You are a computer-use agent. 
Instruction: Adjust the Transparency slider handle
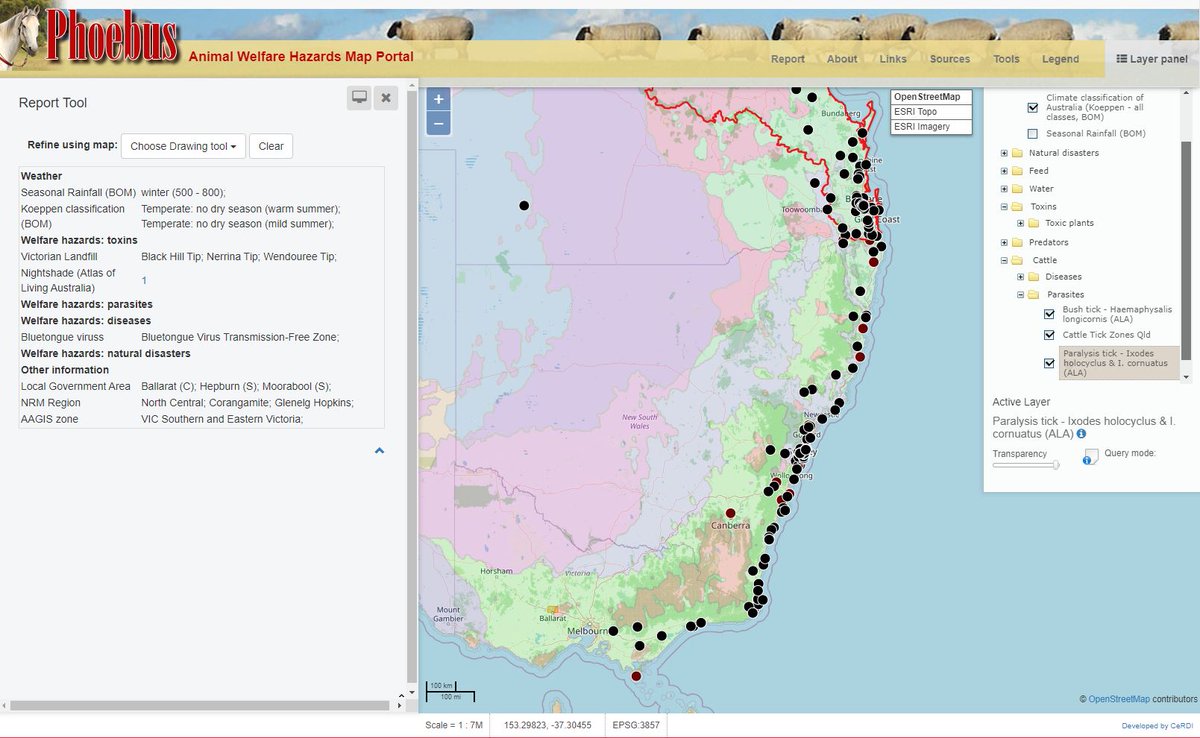pyautogui.click(x=1057, y=464)
